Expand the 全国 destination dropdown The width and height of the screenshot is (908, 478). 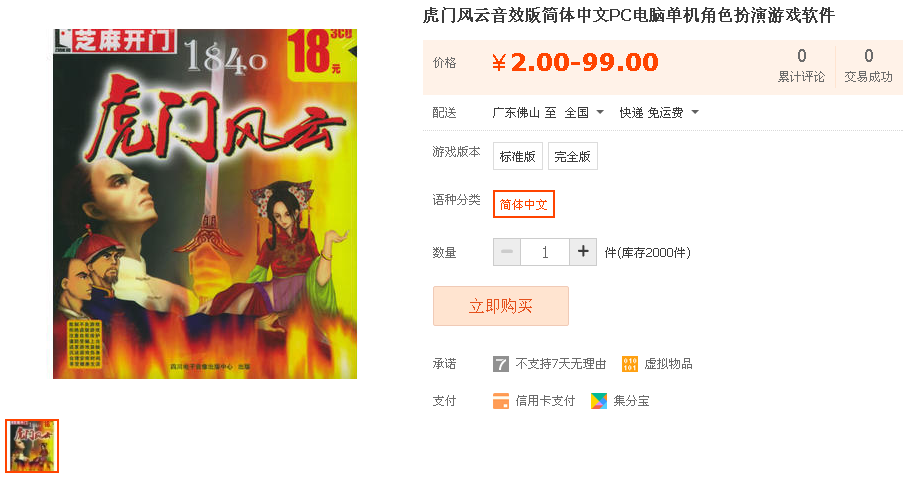[x=584, y=112]
